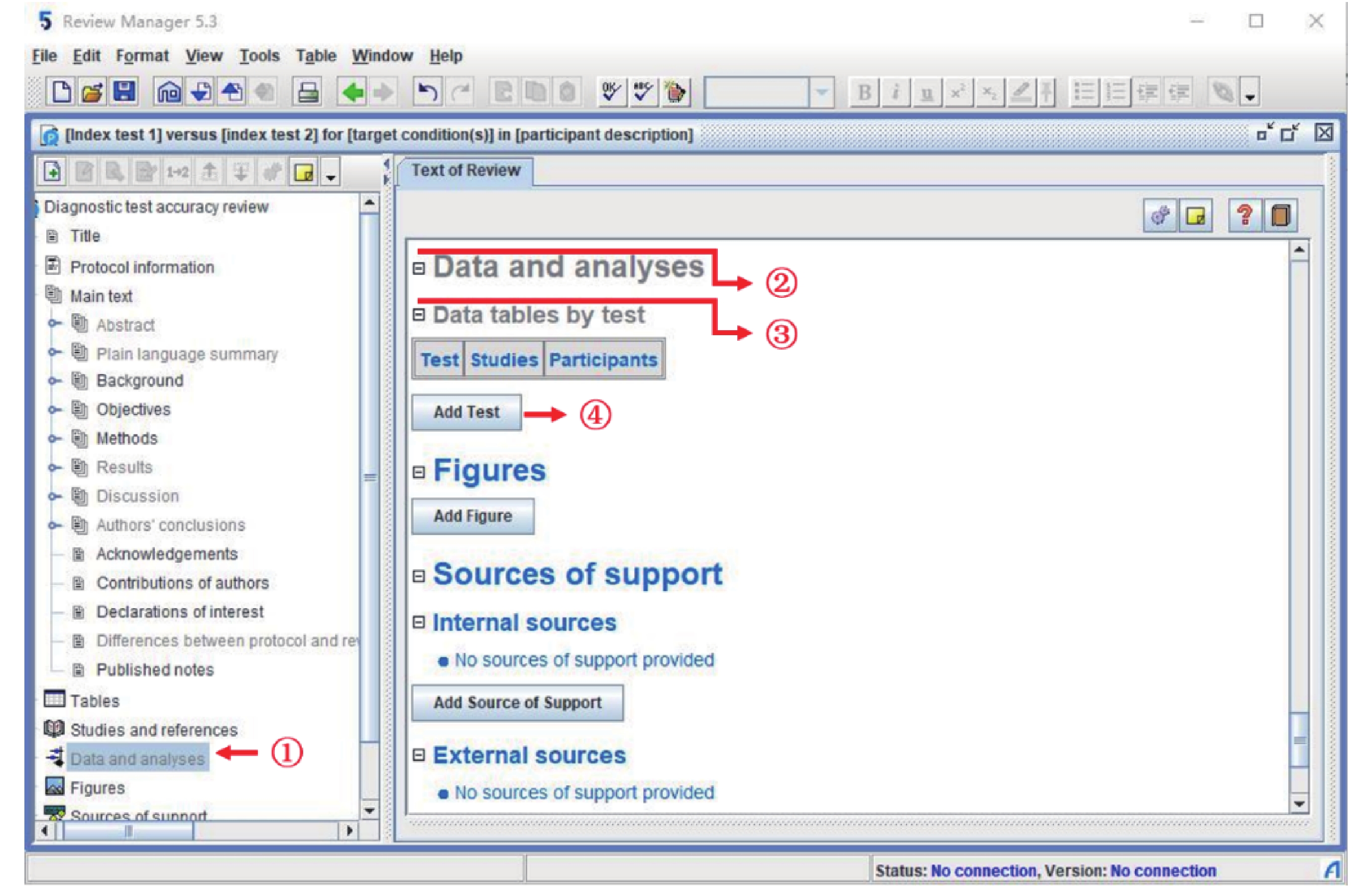Screen dimensions: 1372x887
Task: Collapse the External sources subsection
Action: 419,755
